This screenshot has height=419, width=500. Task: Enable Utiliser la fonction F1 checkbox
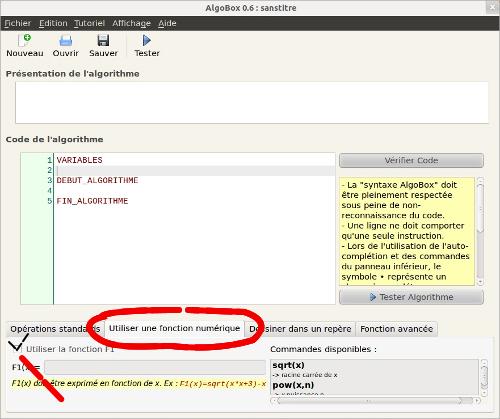pos(17,349)
